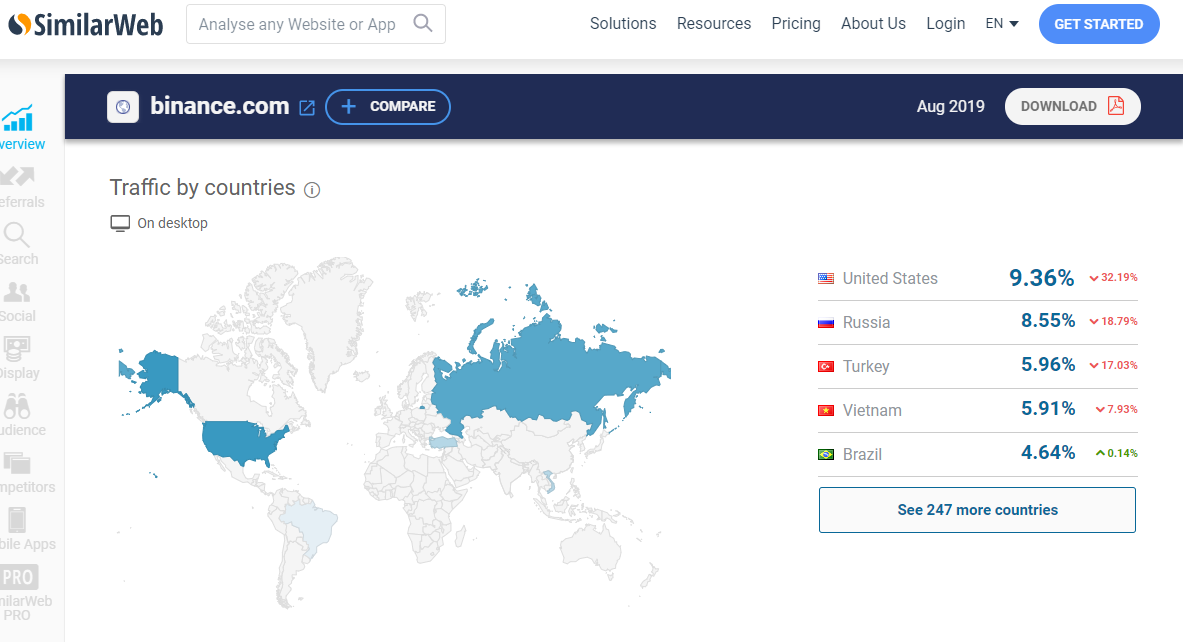Click the SimilarWeb logo
The height and width of the screenshot is (642, 1183).
[85, 24]
